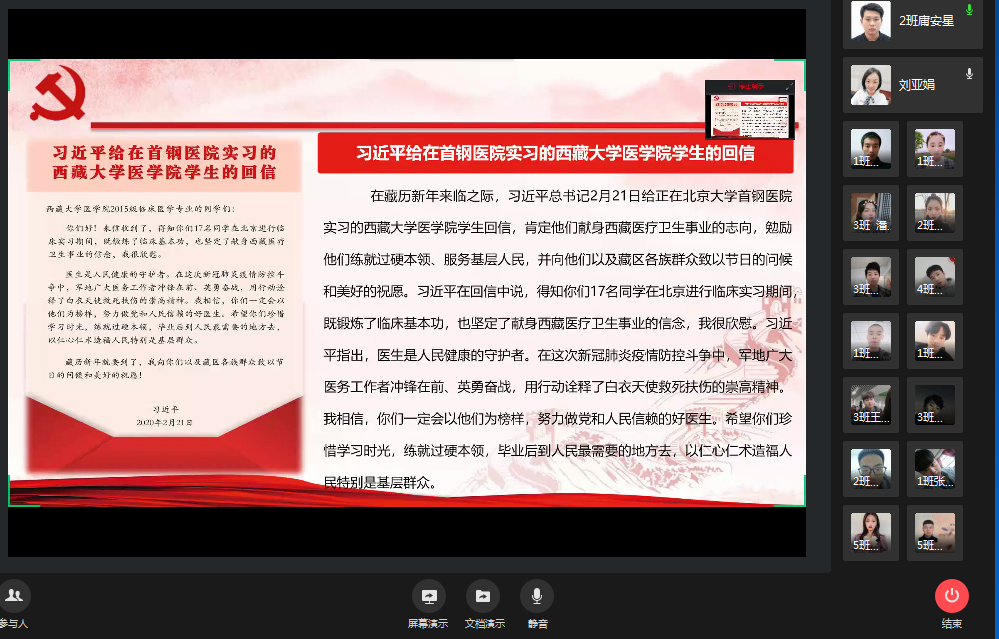
Task: Click the green microphone icon beside 2班唐安星
Action: (x=968, y=11)
